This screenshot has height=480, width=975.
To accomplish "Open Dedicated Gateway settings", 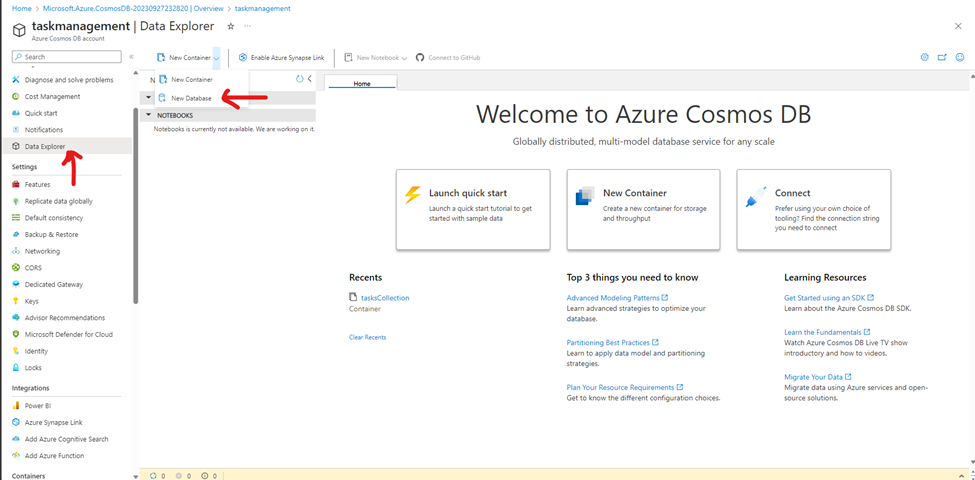I will 53,284.
